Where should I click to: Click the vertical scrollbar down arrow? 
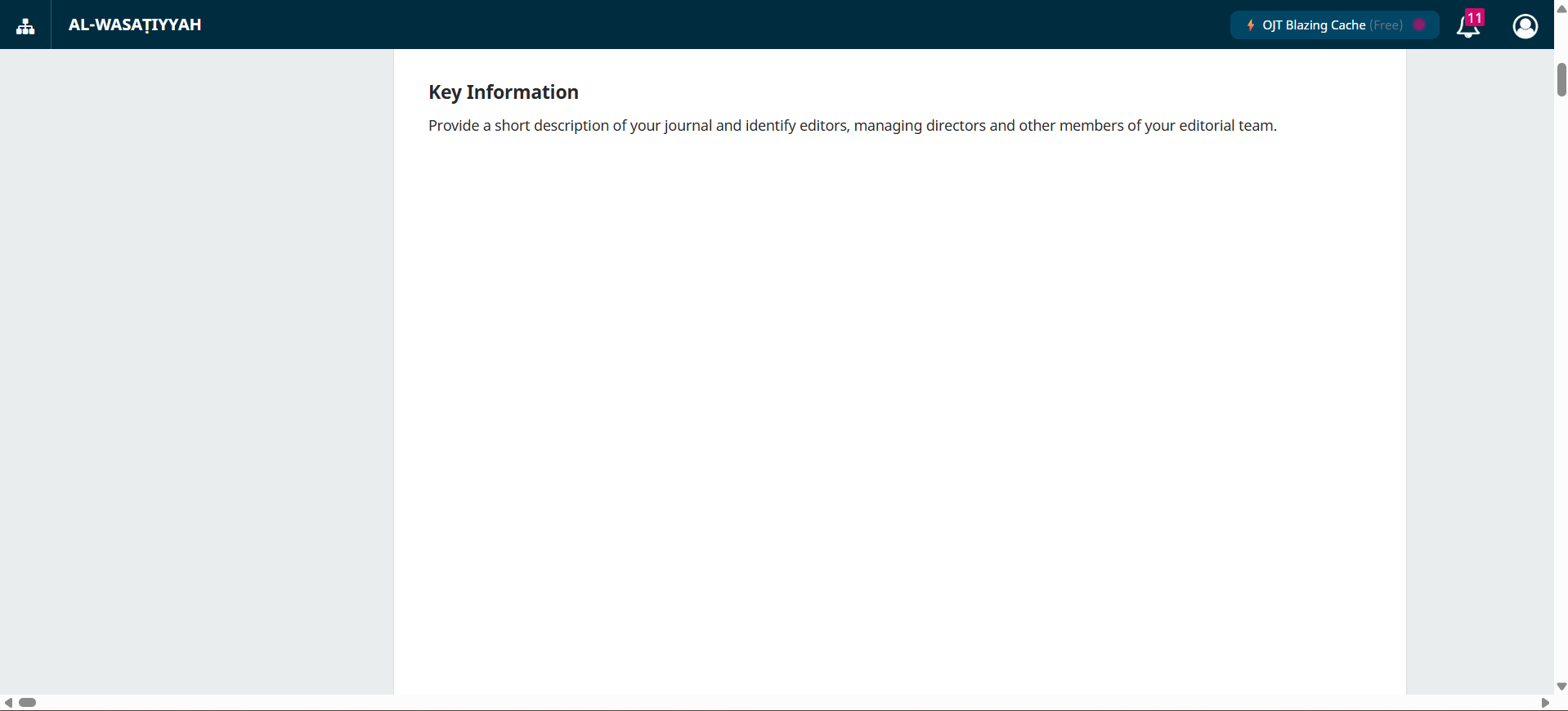(1561, 686)
